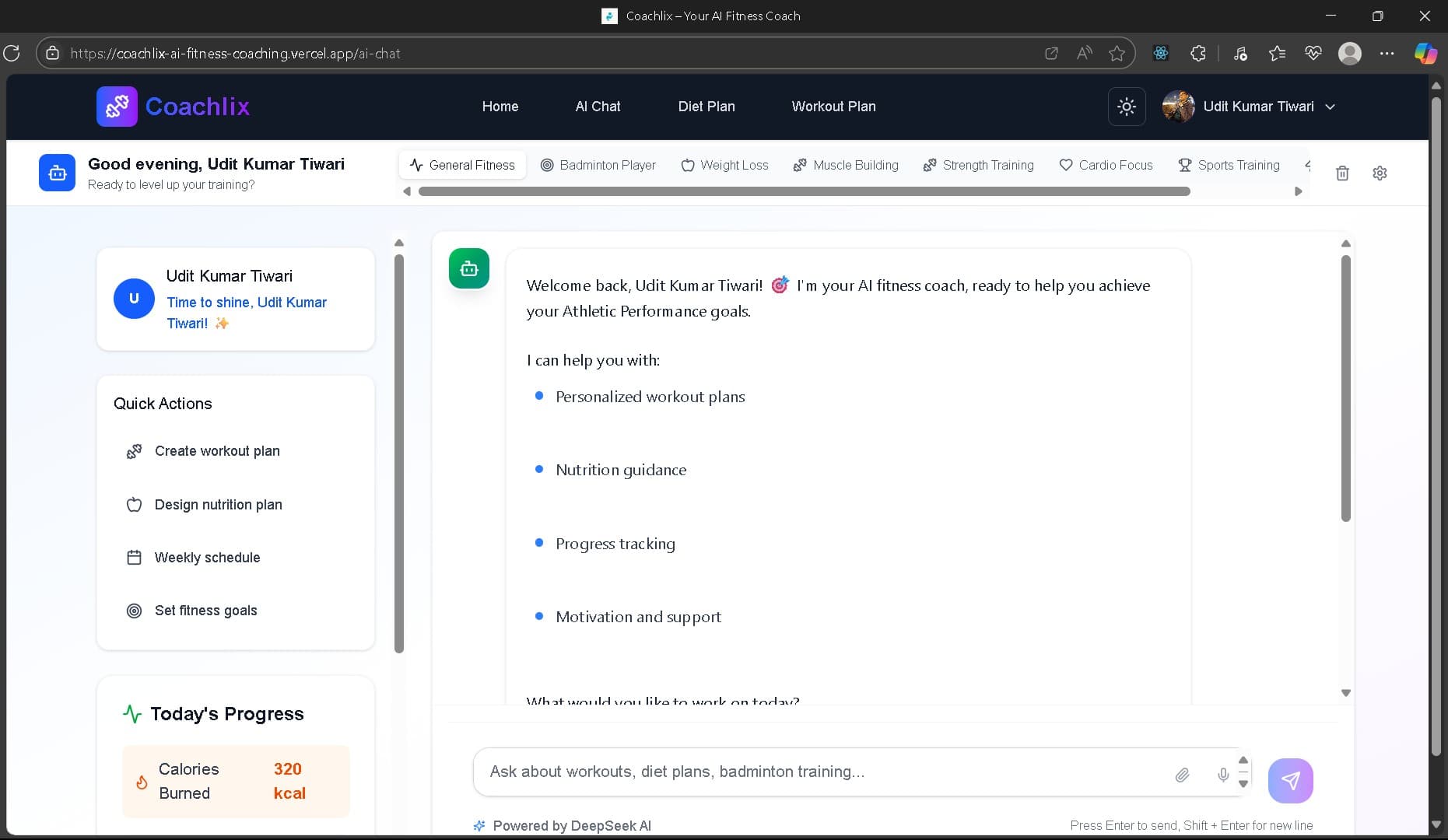1448x840 pixels.
Task: Open chat settings gear icon
Action: [x=1380, y=173]
